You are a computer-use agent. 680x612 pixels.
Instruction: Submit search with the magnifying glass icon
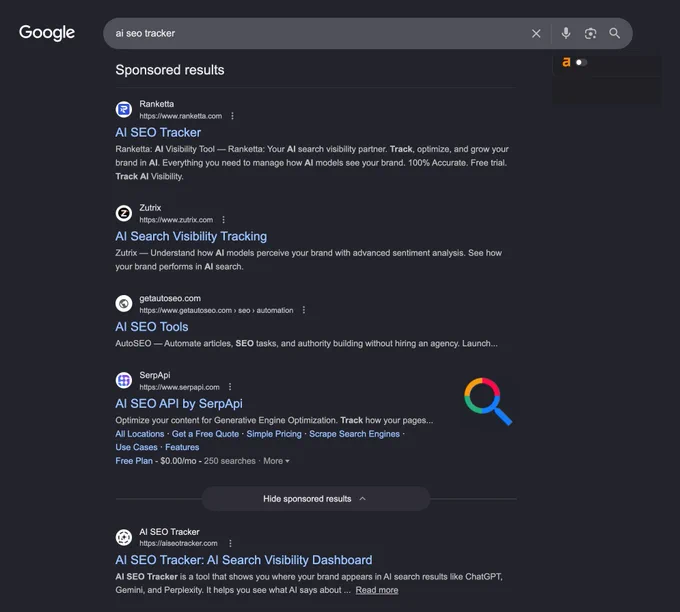(614, 33)
